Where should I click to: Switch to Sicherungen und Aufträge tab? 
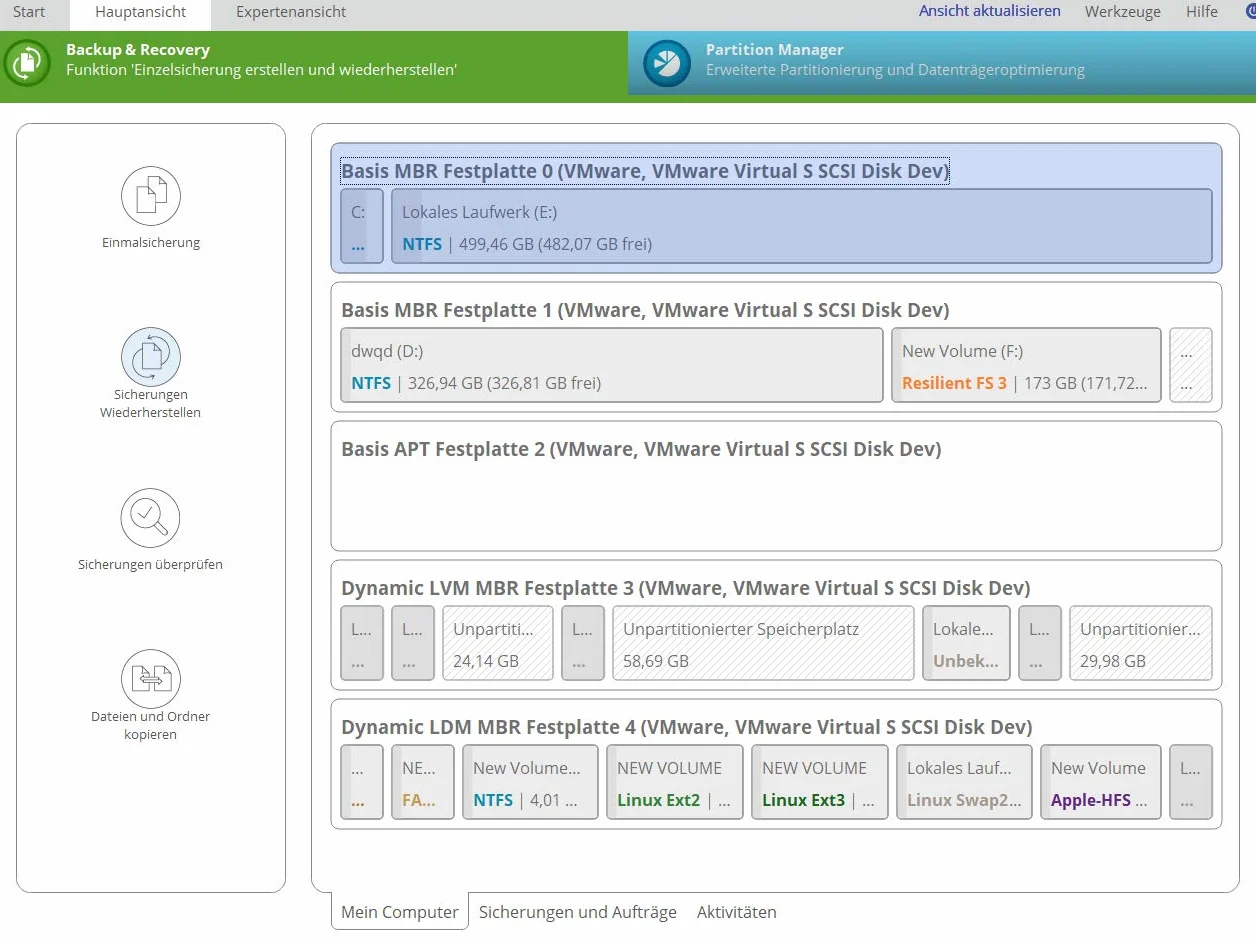578,912
